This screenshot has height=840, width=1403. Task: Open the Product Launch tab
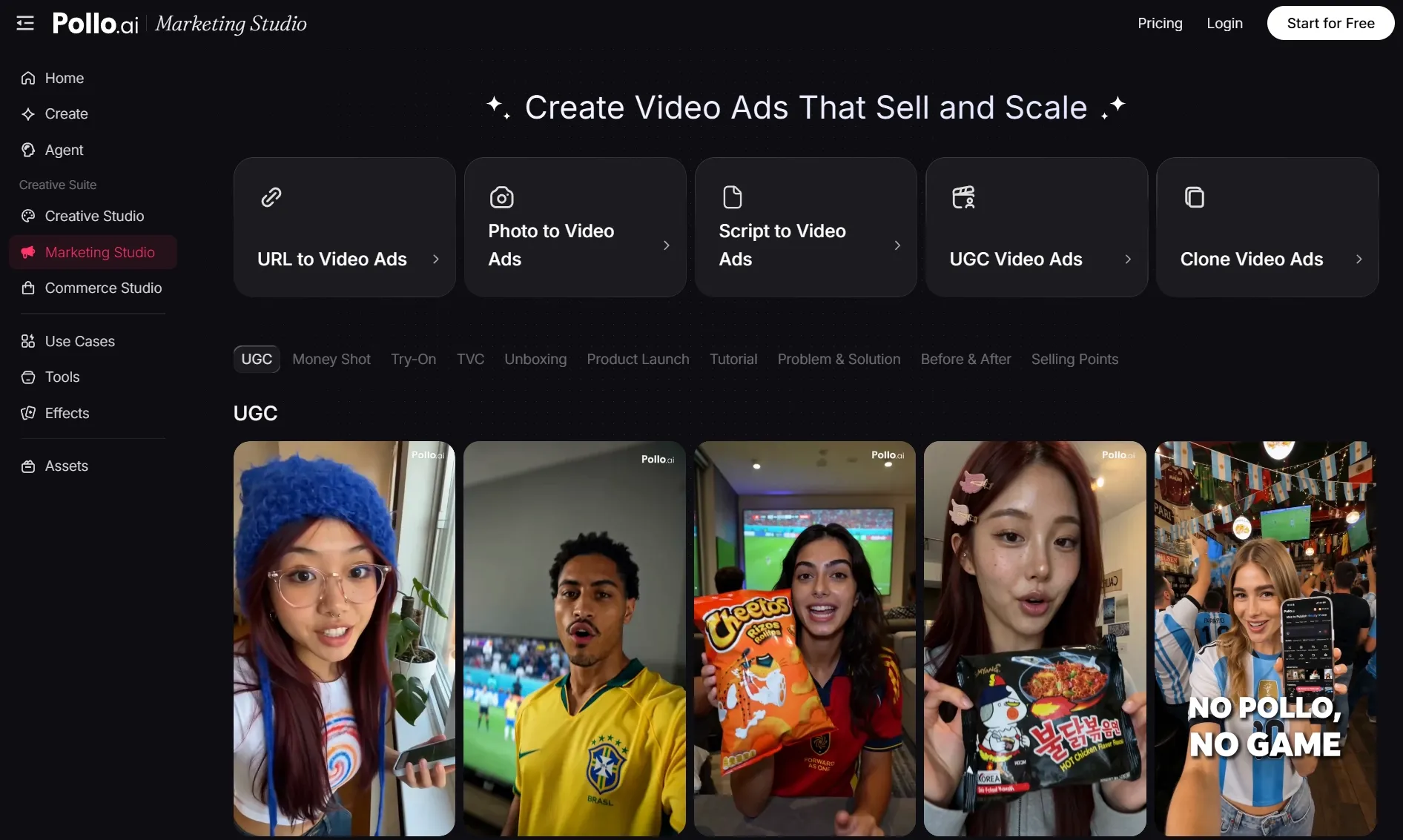638,359
